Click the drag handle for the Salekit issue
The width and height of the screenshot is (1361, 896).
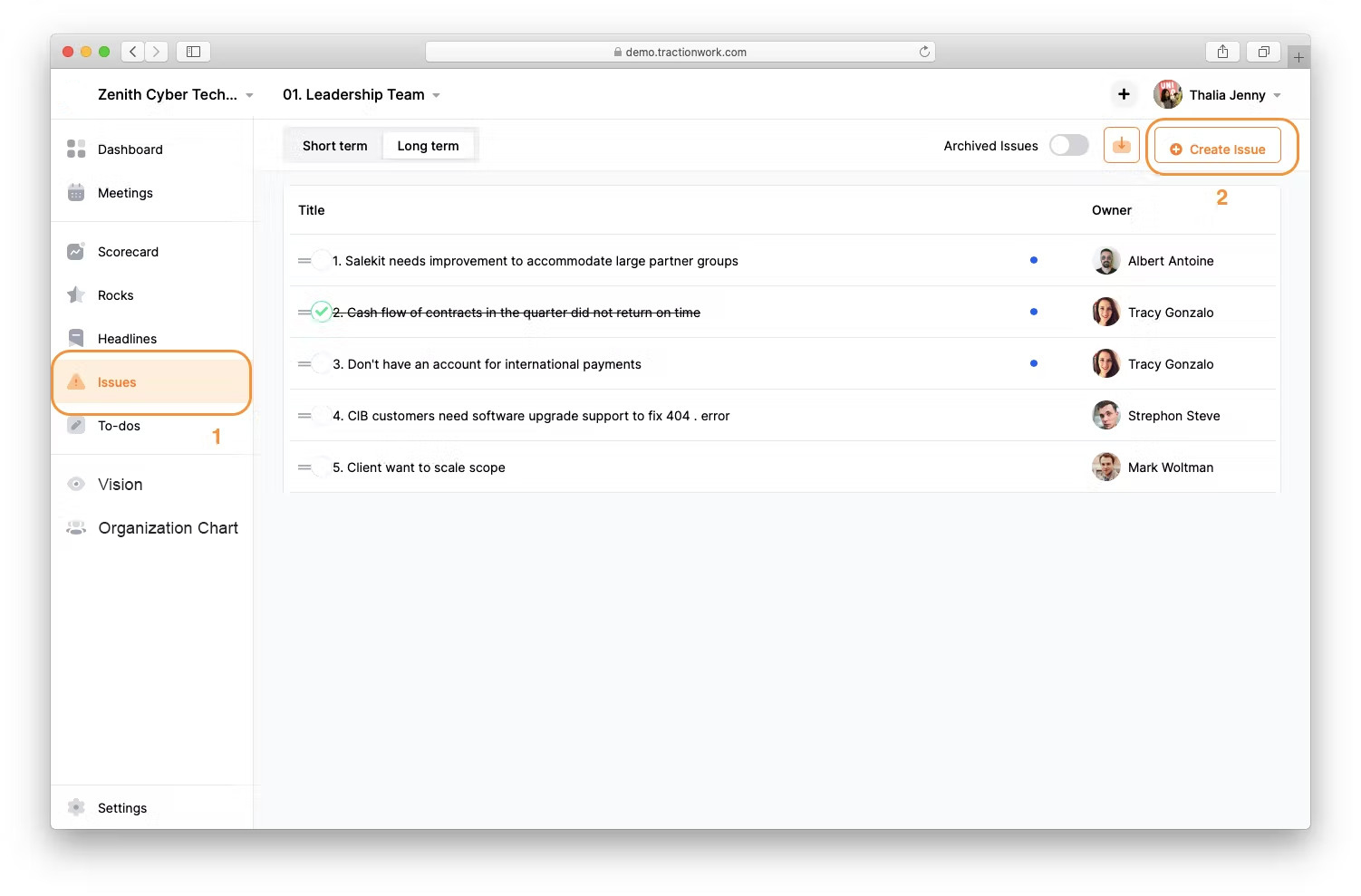[x=304, y=261]
